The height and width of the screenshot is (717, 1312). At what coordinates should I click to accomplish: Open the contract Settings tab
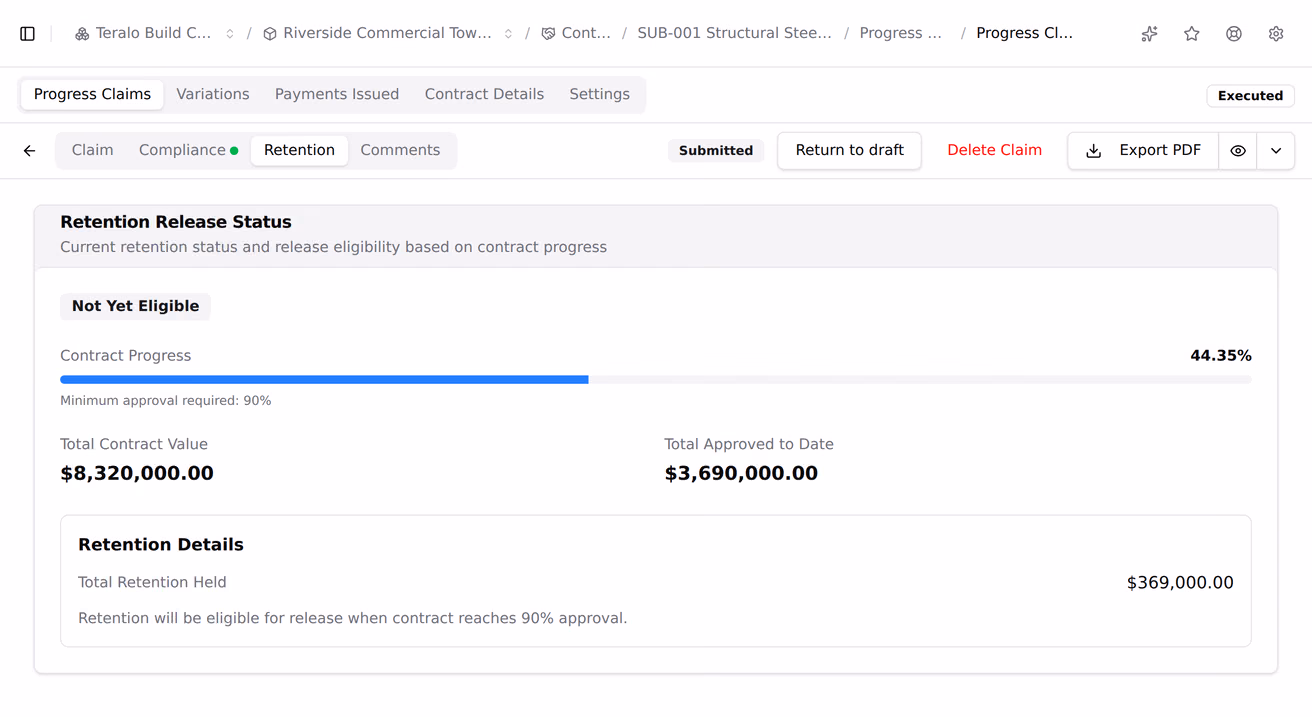(x=600, y=95)
